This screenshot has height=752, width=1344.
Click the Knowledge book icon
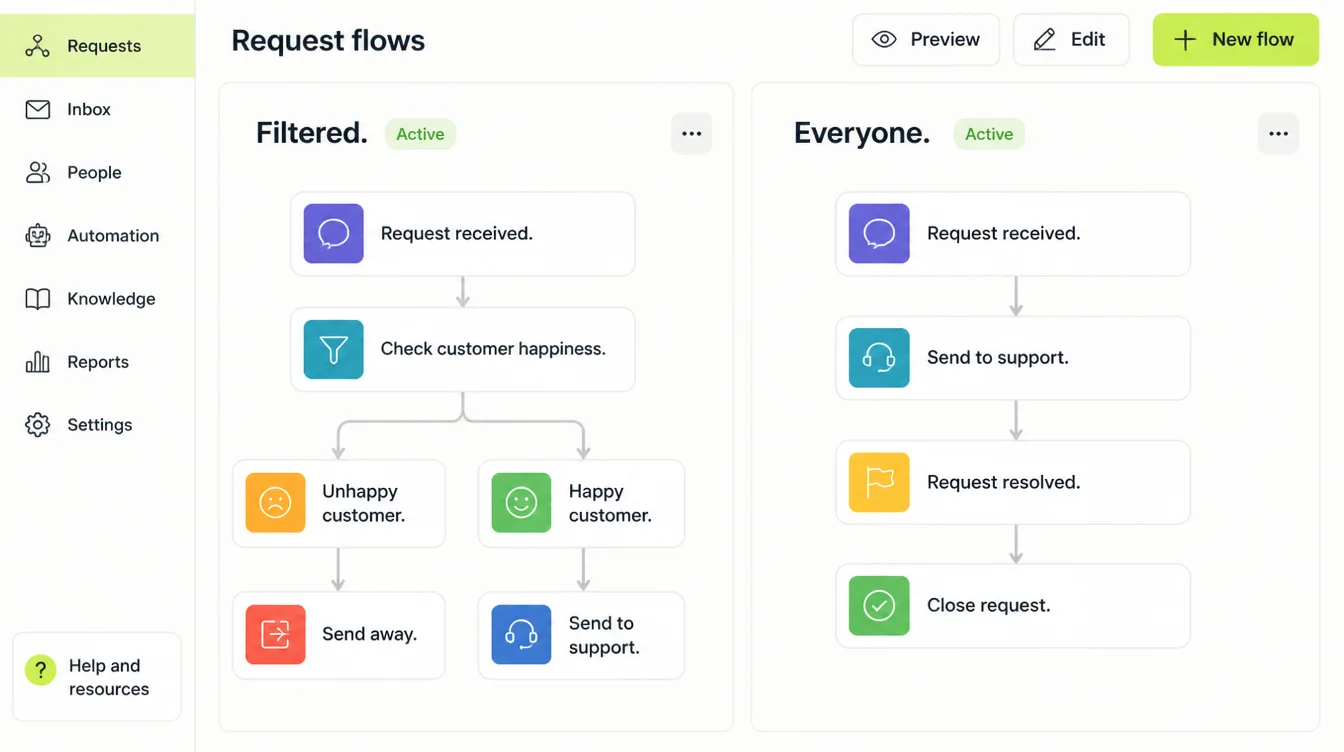[x=38, y=298]
